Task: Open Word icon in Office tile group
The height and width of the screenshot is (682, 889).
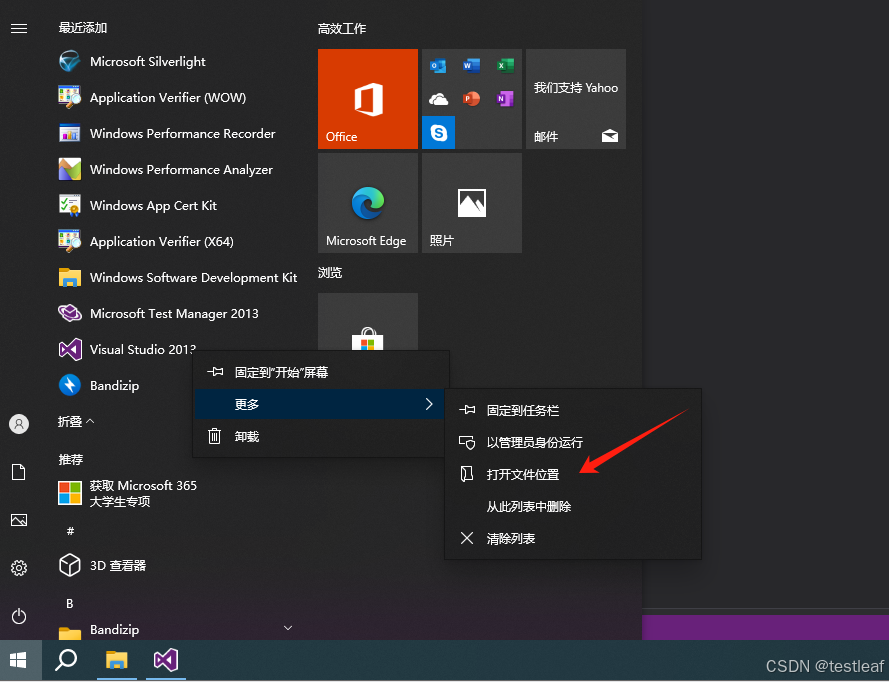Action: tap(471, 66)
